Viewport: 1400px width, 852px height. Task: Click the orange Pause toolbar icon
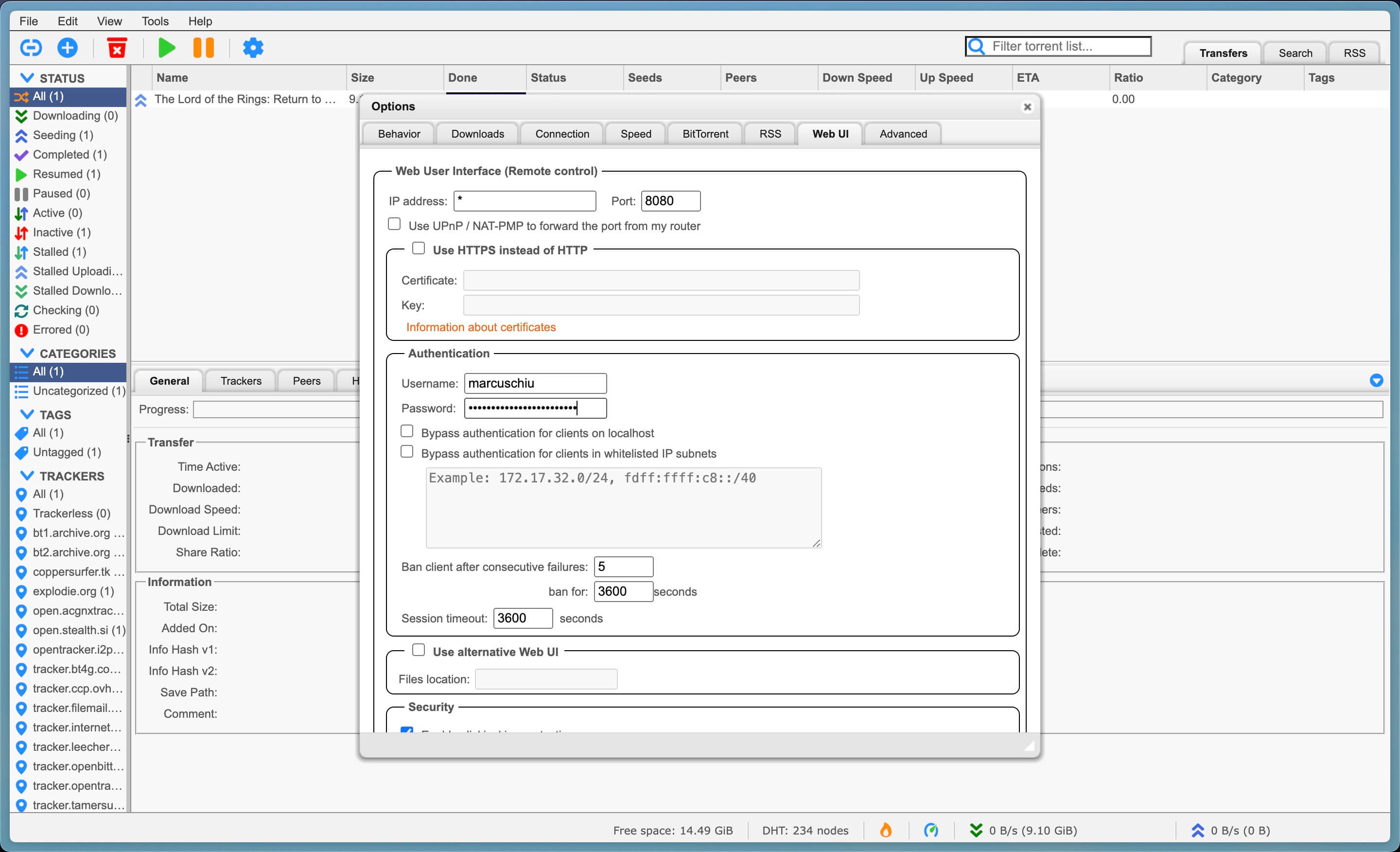[203, 48]
